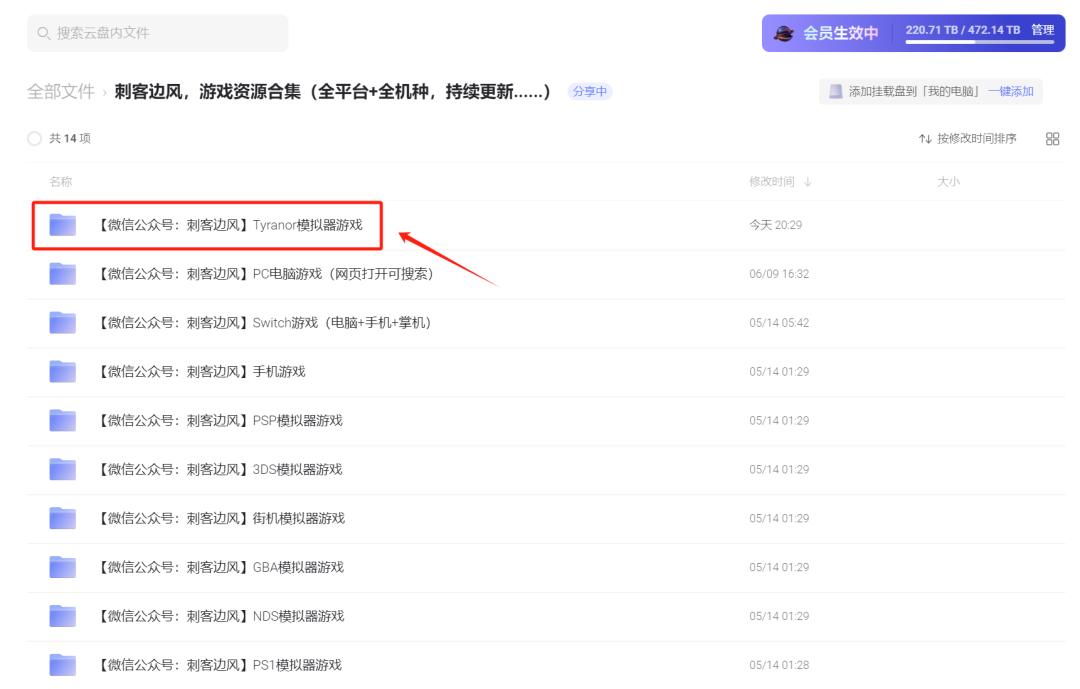
Task: Click the search magnifier icon
Action: coord(44,33)
